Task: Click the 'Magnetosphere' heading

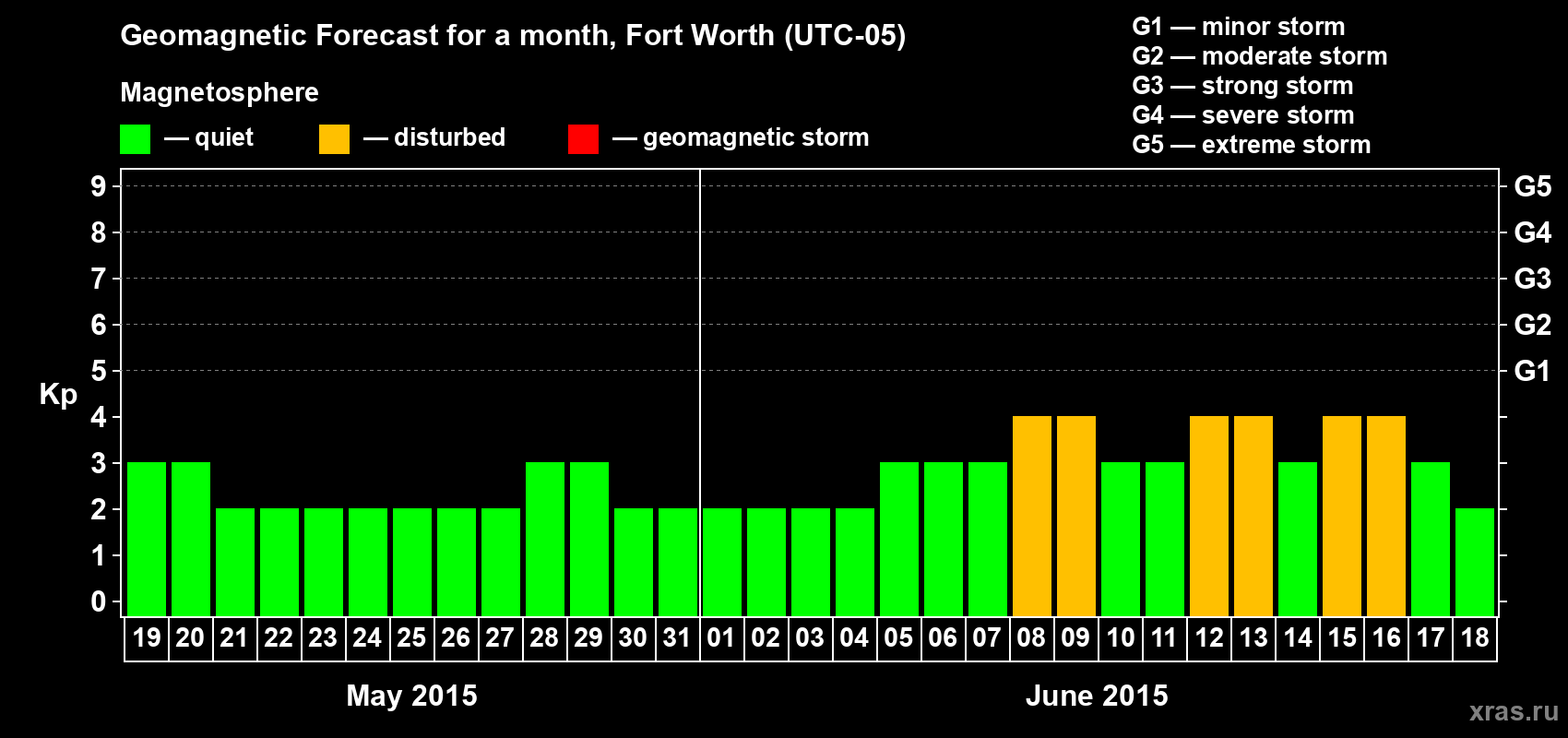Action: coord(220,92)
